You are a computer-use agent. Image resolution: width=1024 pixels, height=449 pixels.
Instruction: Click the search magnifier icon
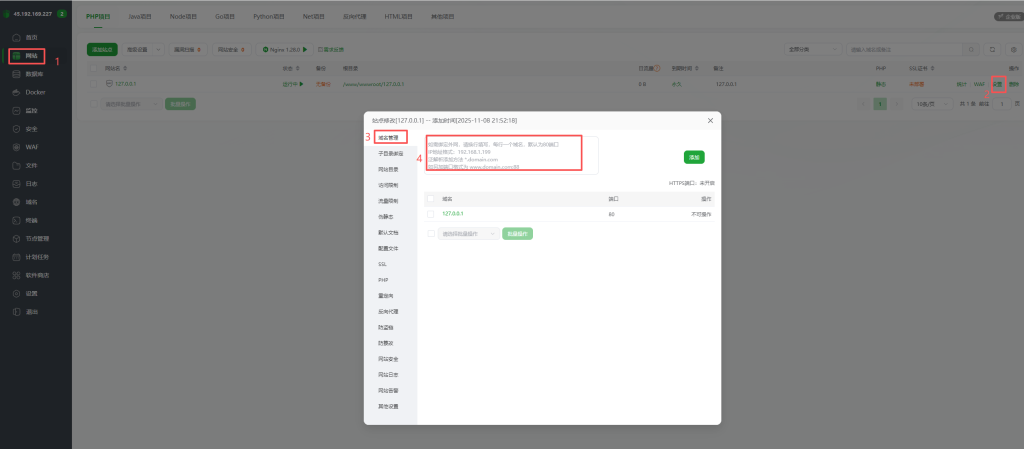972,48
